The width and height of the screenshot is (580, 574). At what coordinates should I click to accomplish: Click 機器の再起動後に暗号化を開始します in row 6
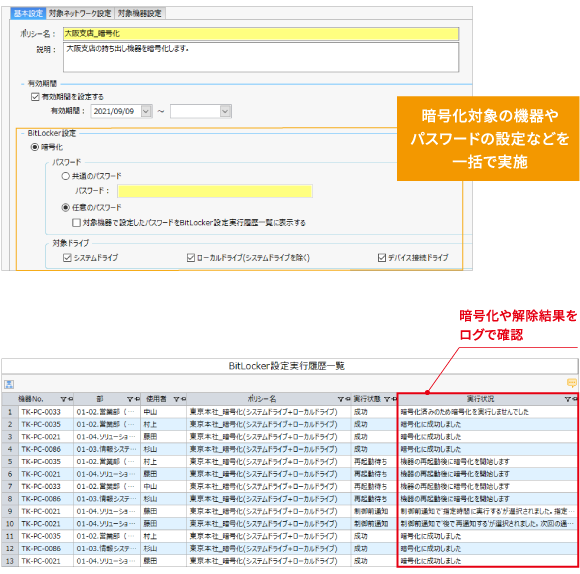coord(455,474)
